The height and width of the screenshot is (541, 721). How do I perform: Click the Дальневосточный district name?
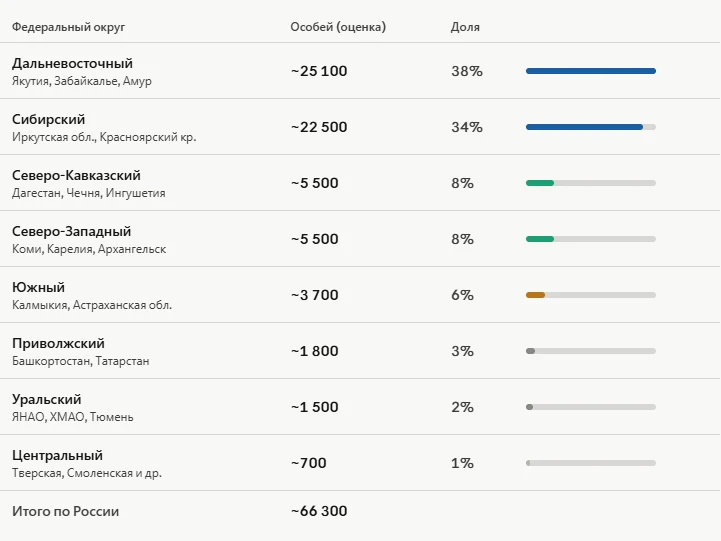(72, 63)
